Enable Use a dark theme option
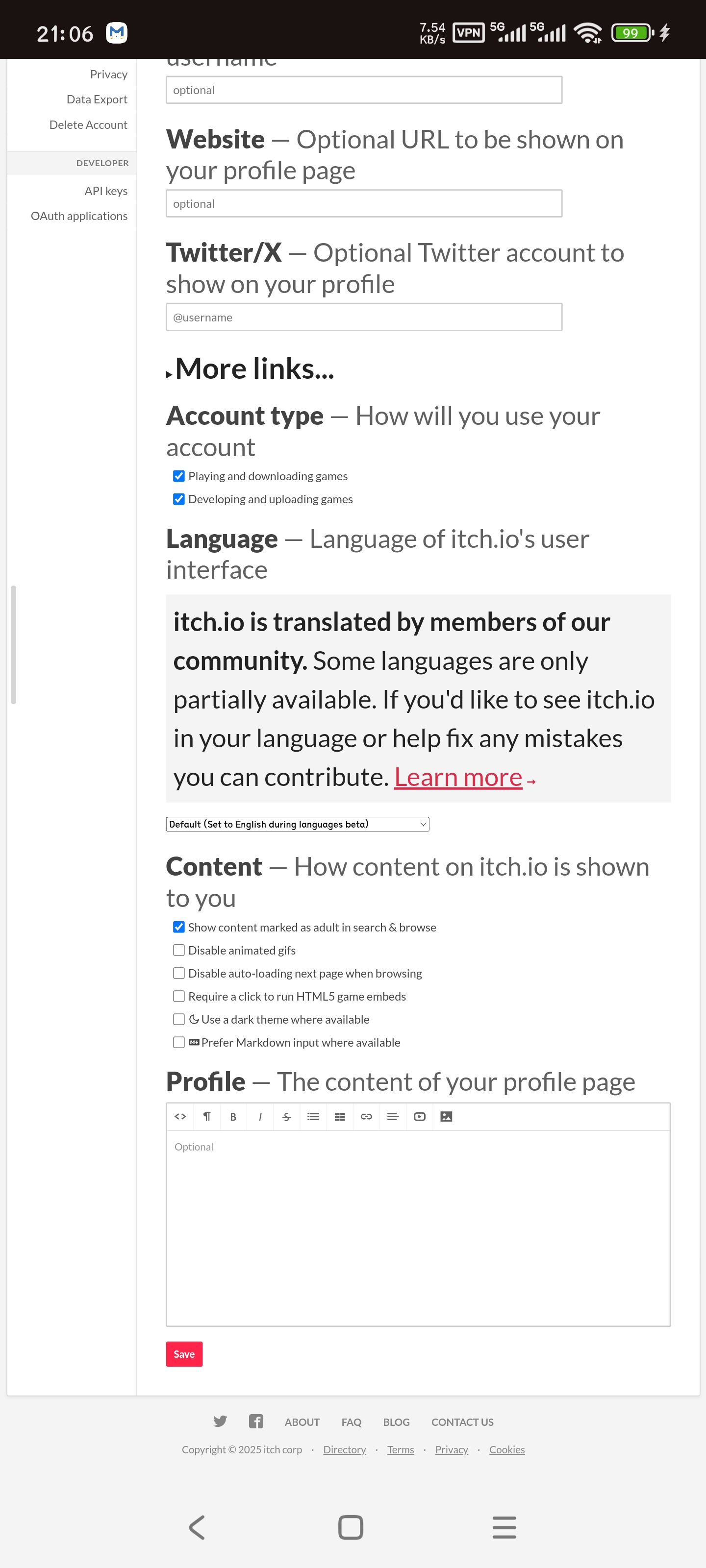This screenshot has height=1568, width=706. pos(179,1020)
